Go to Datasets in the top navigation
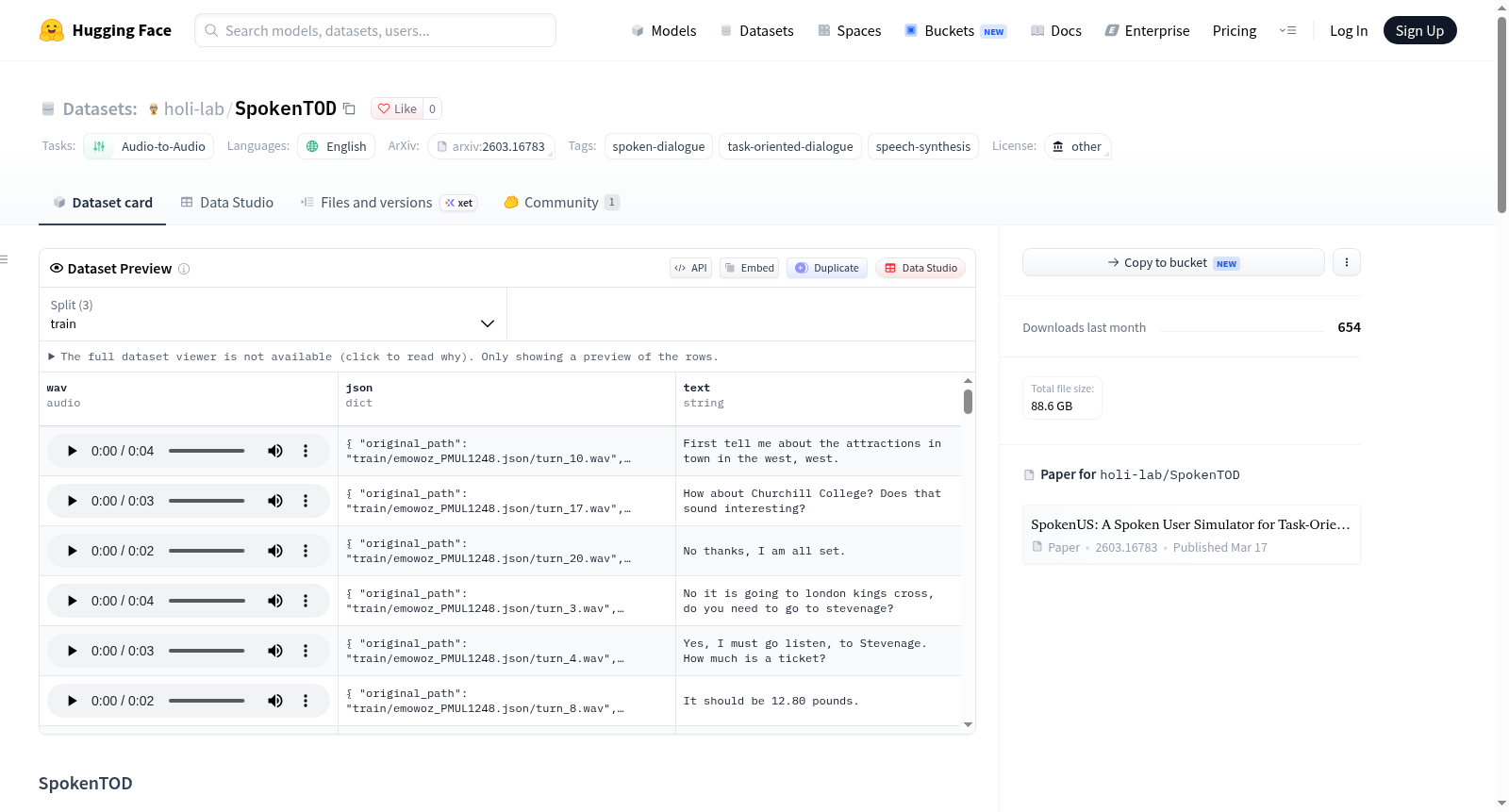 tap(757, 30)
